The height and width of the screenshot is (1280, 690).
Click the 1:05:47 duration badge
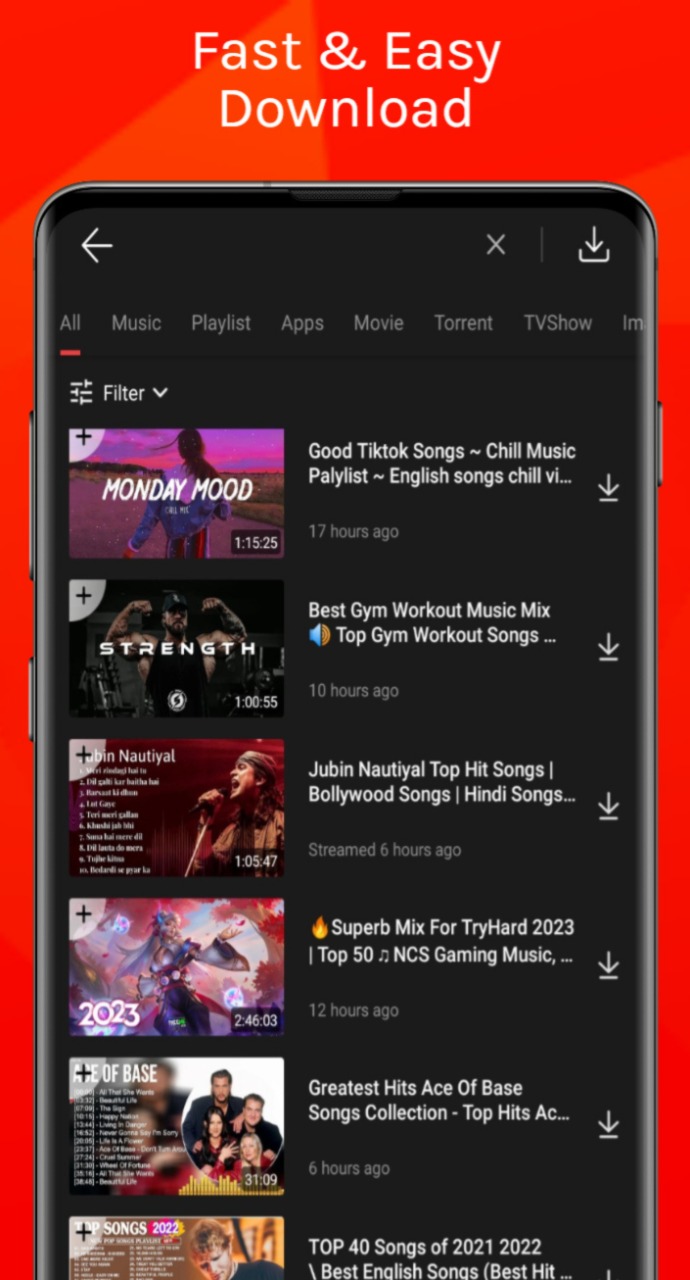tap(255, 861)
